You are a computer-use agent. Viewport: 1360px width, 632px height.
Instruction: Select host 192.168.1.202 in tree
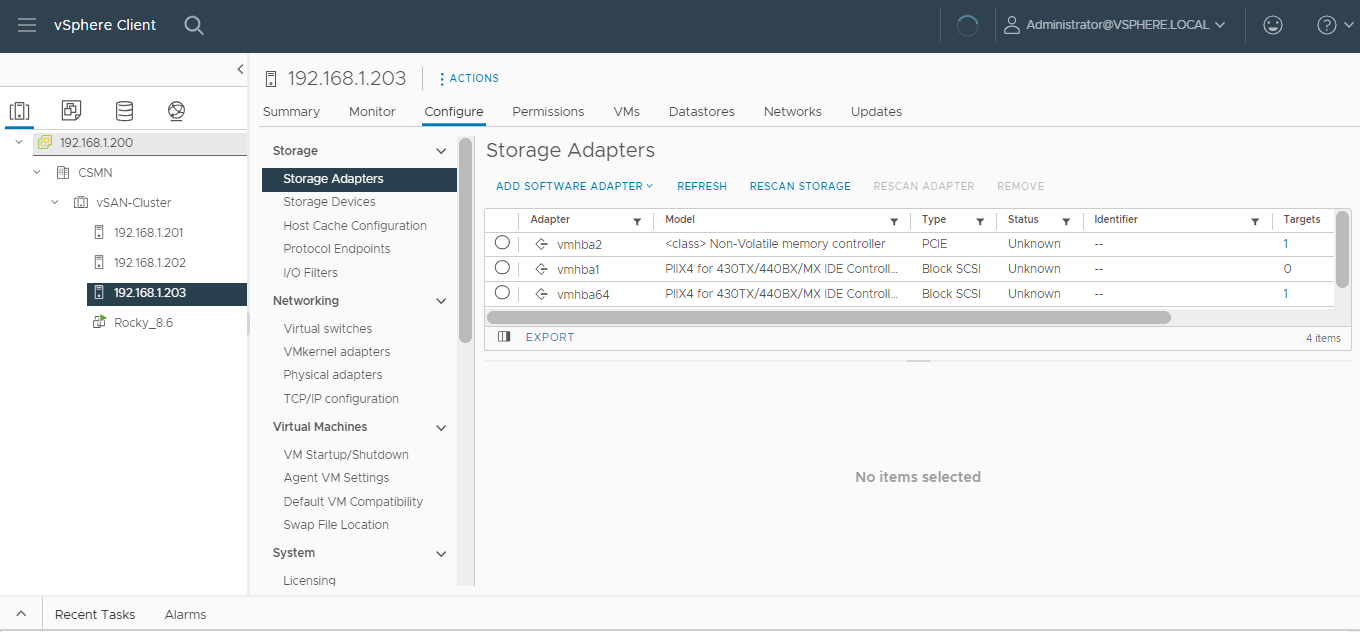[148, 263]
